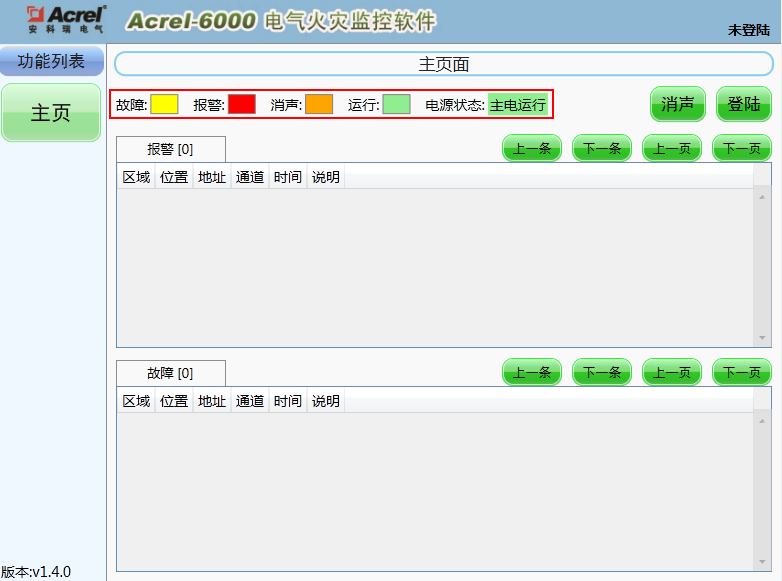
Task: Click 上一条 in the 故障 panel
Action: point(531,373)
